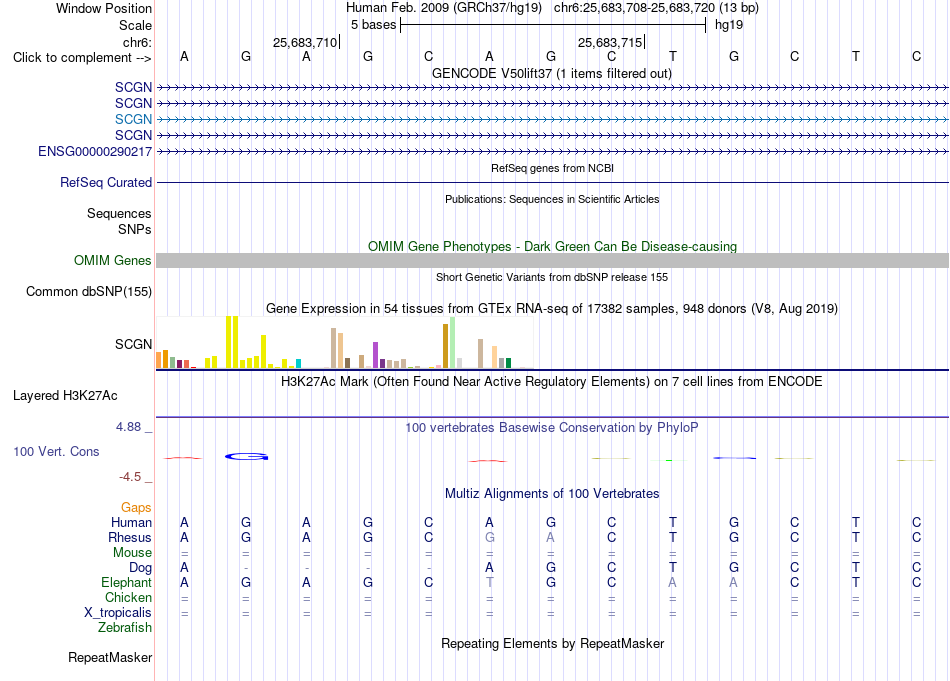The width and height of the screenshot is (950, 681).
Task: Click the 'RepeatMasker' track label
Action: pyautogui.click(x=110, y=657)
